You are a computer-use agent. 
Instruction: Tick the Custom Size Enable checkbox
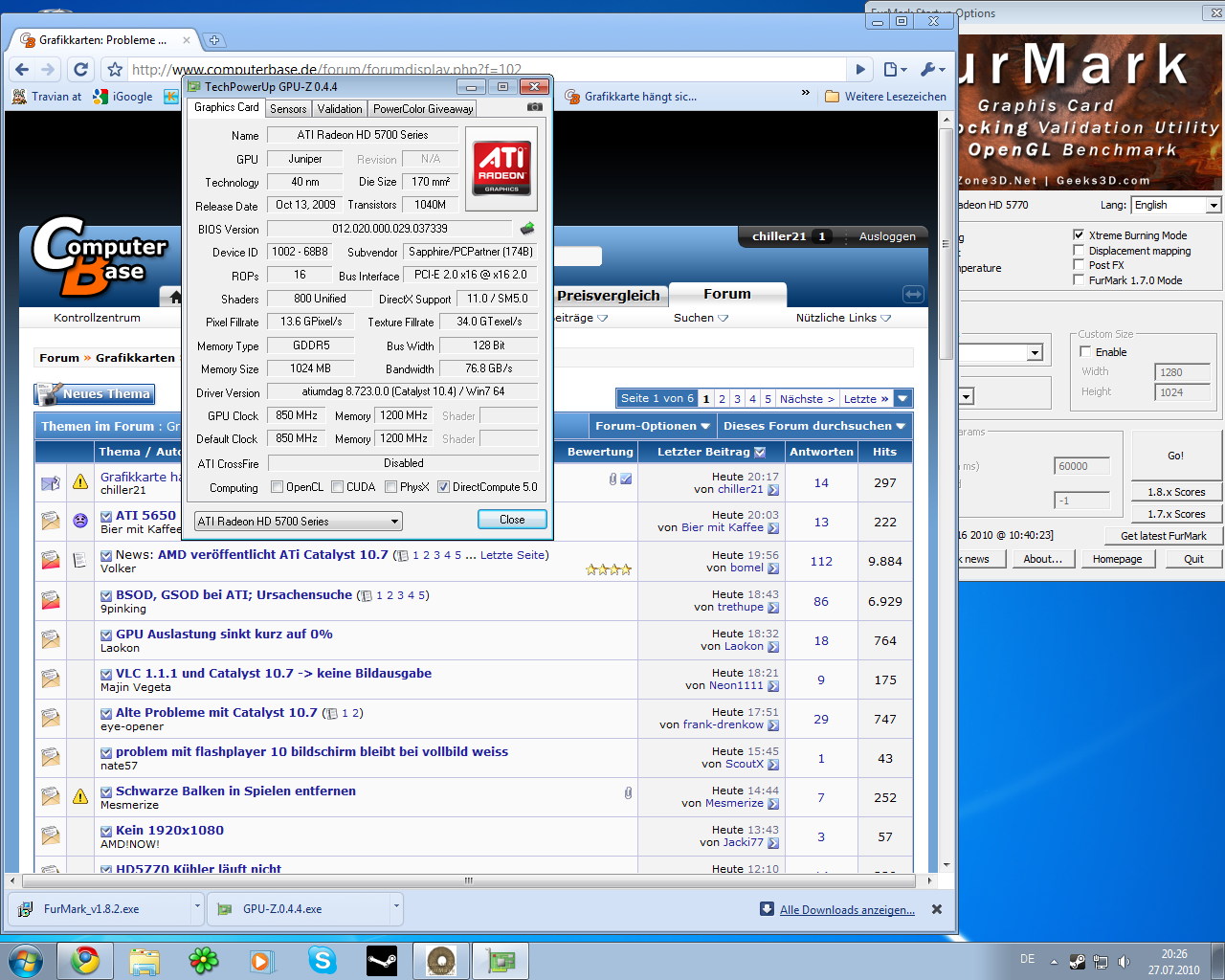pyautogui.click(x=1085, y=351)
